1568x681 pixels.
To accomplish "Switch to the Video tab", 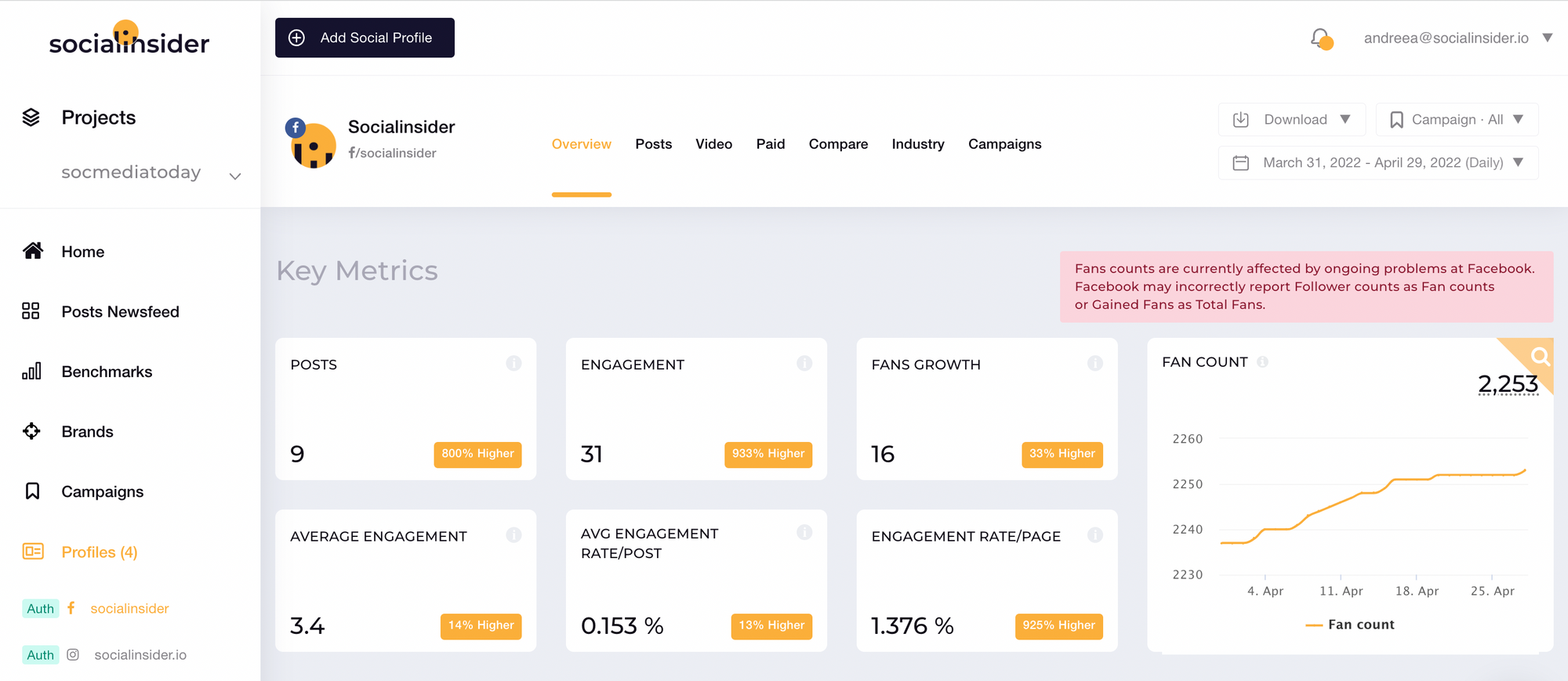I will (x=713, y=144).
